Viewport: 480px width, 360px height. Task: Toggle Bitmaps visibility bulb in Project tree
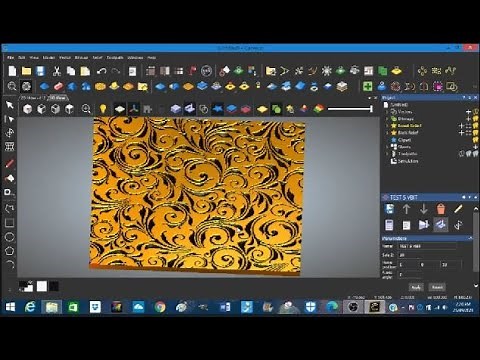point(476,118)
